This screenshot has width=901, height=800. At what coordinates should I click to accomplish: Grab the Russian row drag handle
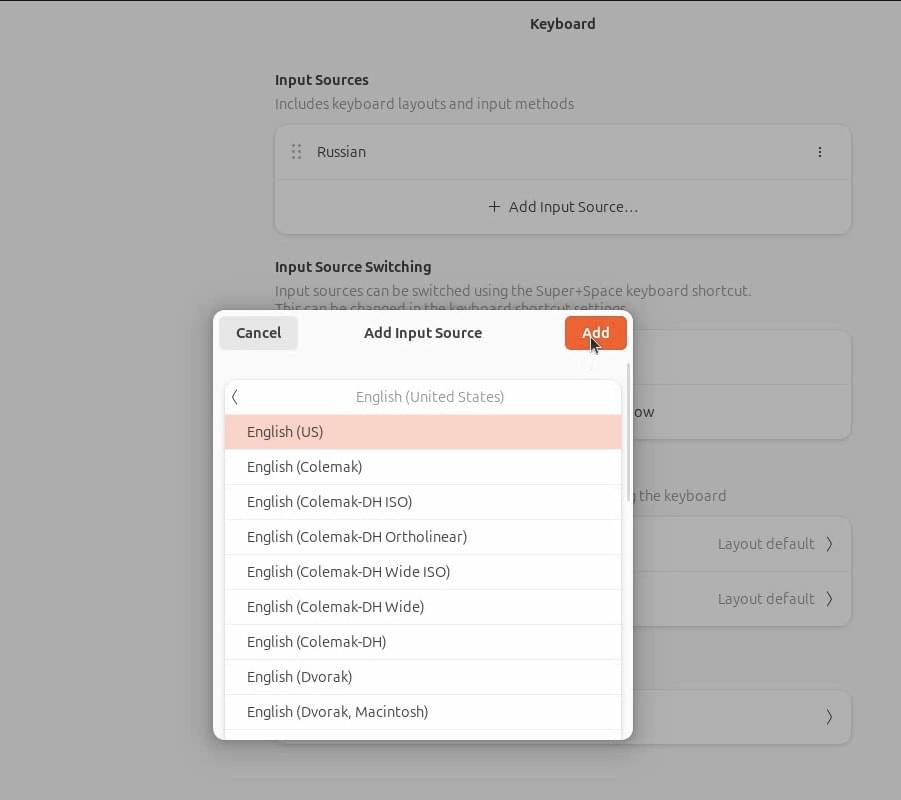[296, 152]
